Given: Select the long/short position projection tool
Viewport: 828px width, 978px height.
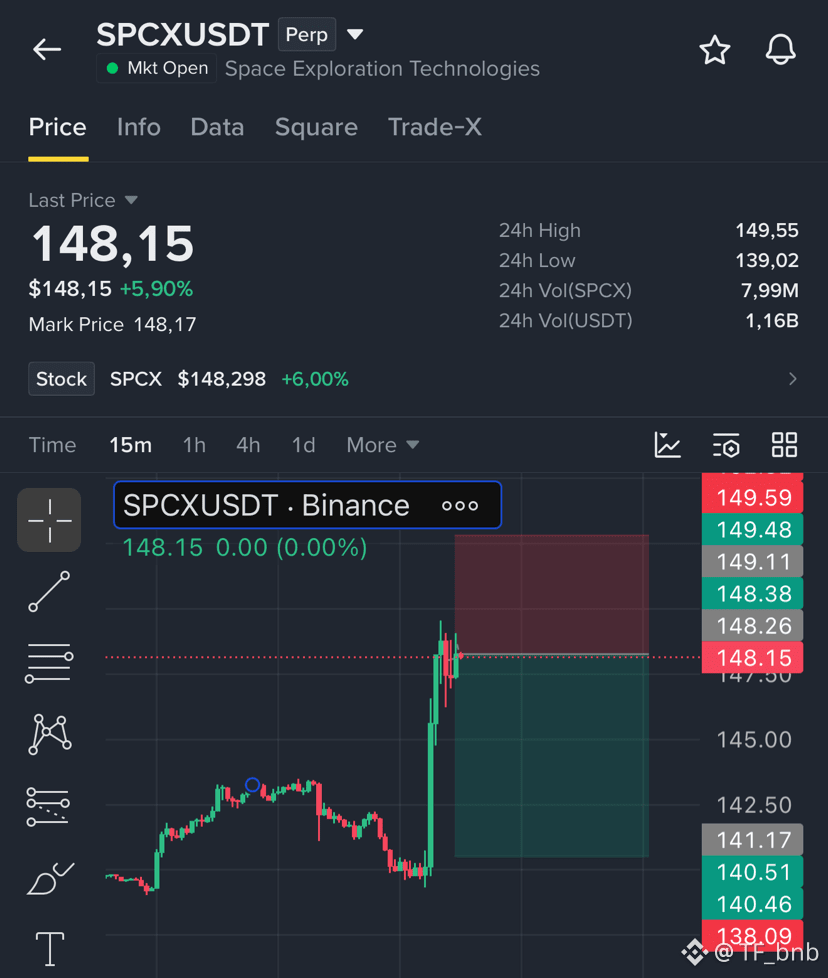Looking at the screenshot, I should pos(49,806).
